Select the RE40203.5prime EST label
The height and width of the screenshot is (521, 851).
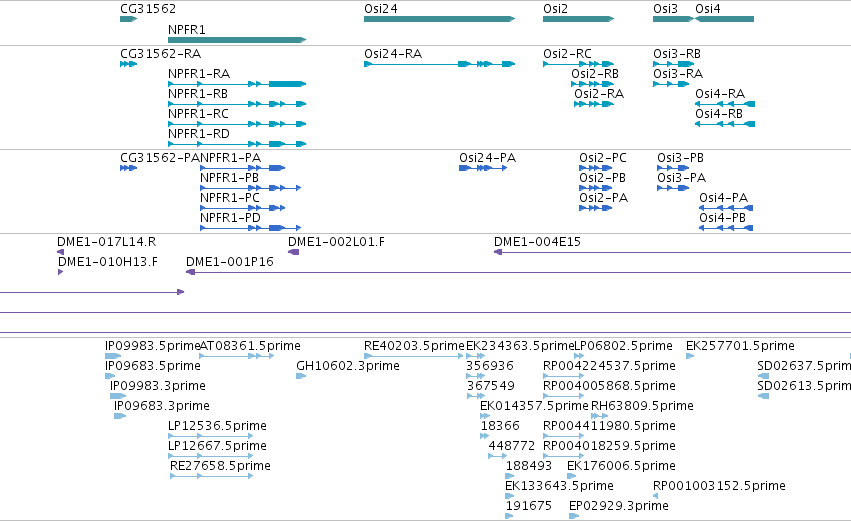[415, 346]
